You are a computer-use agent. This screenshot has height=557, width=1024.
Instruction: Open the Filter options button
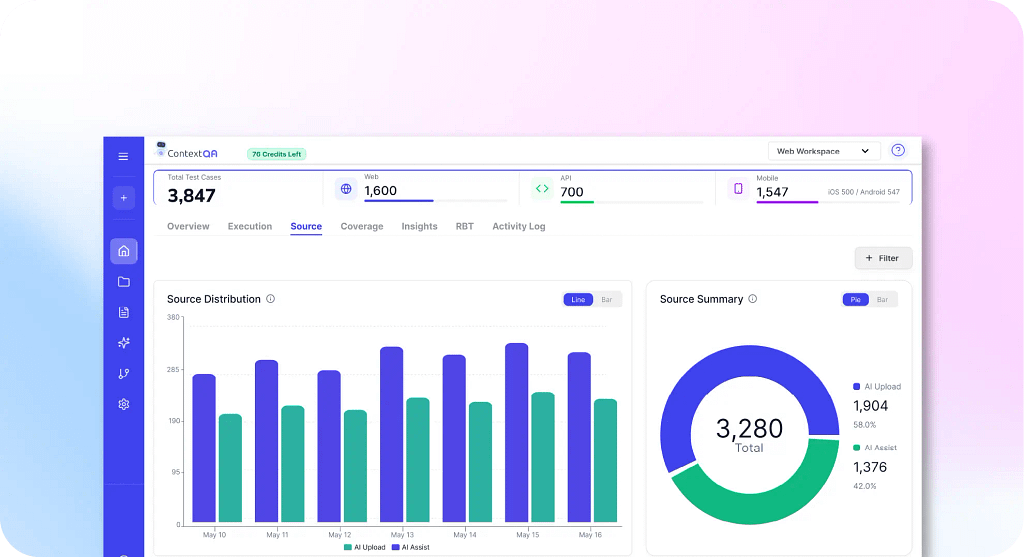882,258
